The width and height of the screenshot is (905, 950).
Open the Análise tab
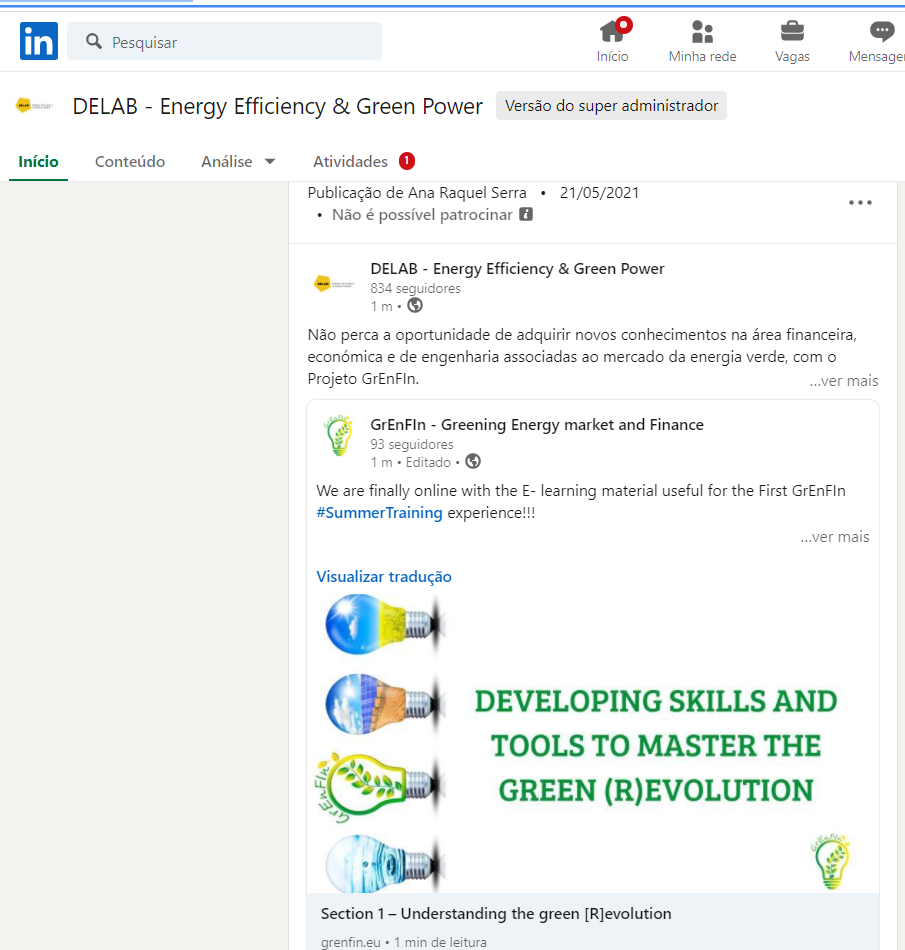click(227, 162)
